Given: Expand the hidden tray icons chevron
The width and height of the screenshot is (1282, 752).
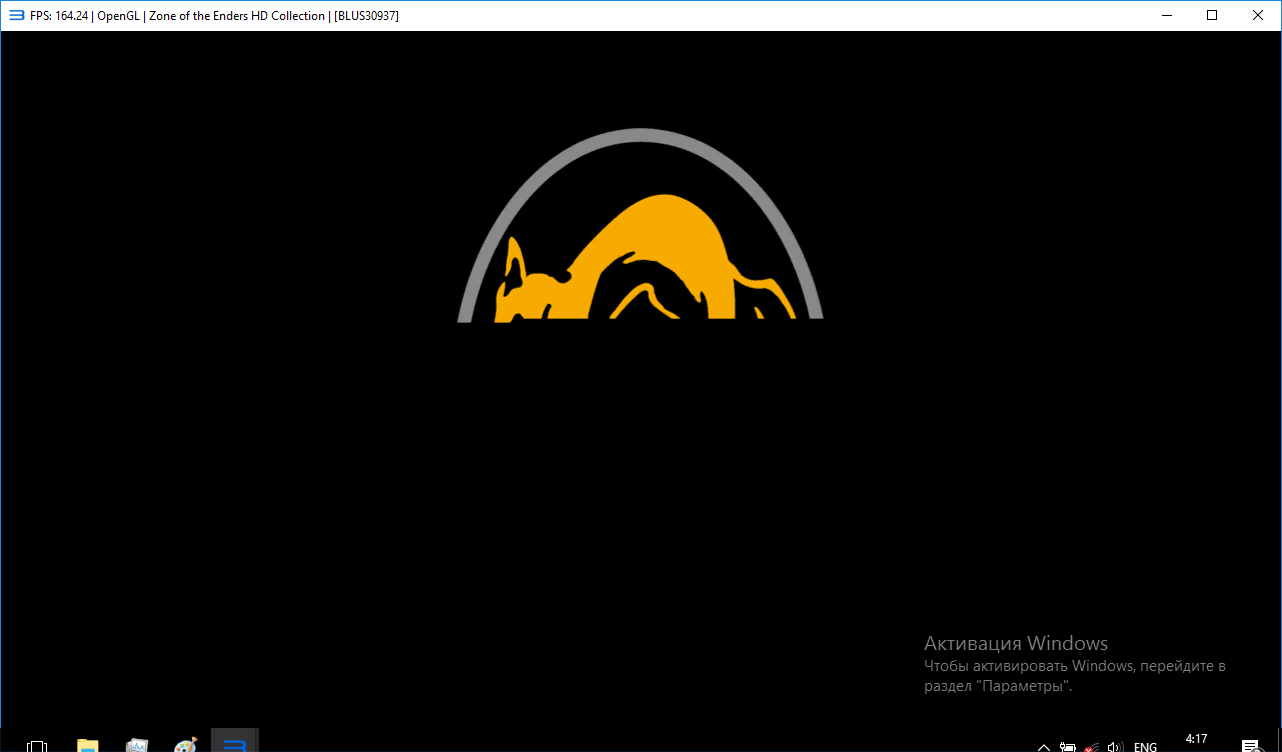Looking at the screenshot, I should 1043,747.
